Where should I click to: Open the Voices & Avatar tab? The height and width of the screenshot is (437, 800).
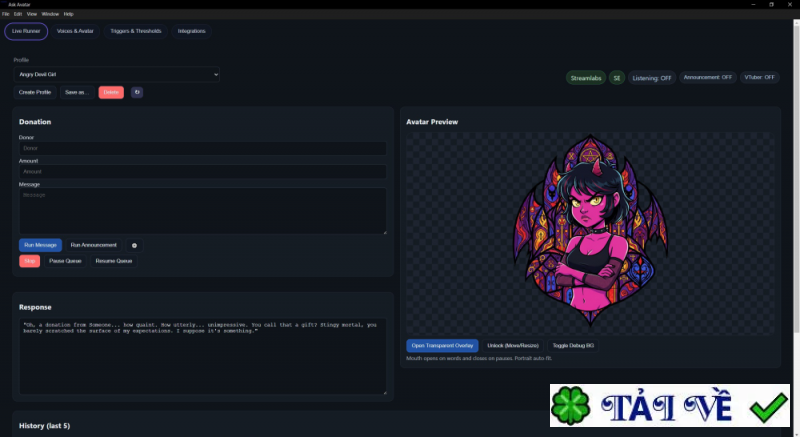pyautogui.click(x=75, y=31)
